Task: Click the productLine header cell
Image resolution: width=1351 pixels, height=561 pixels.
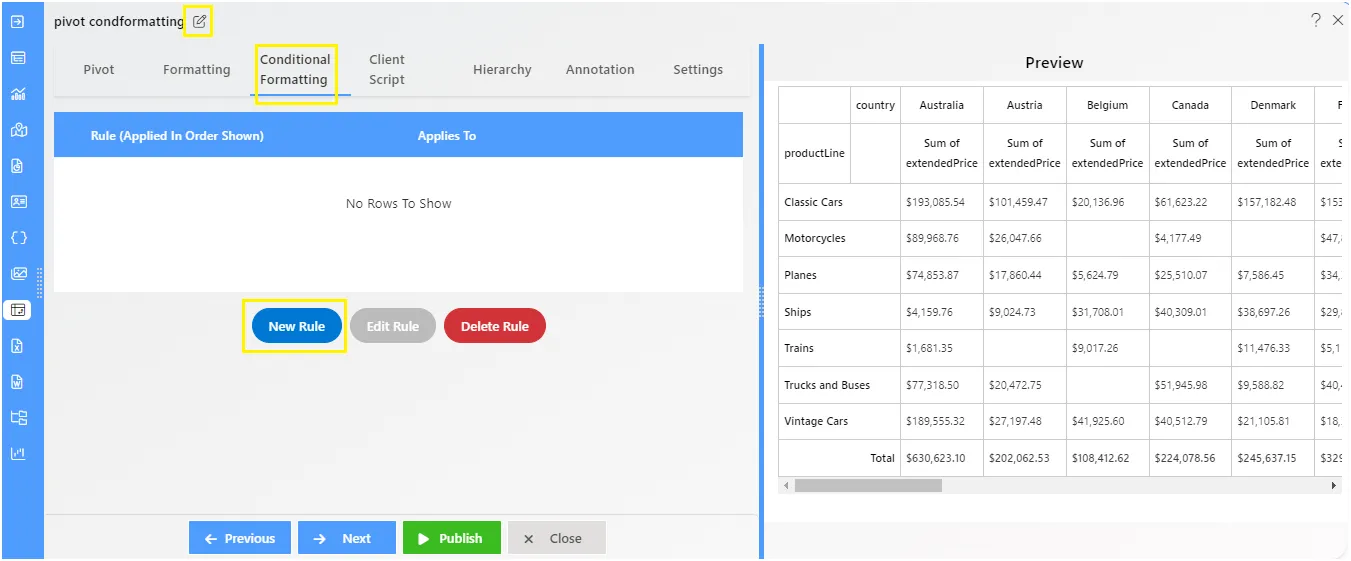Action: pos(814,153)
